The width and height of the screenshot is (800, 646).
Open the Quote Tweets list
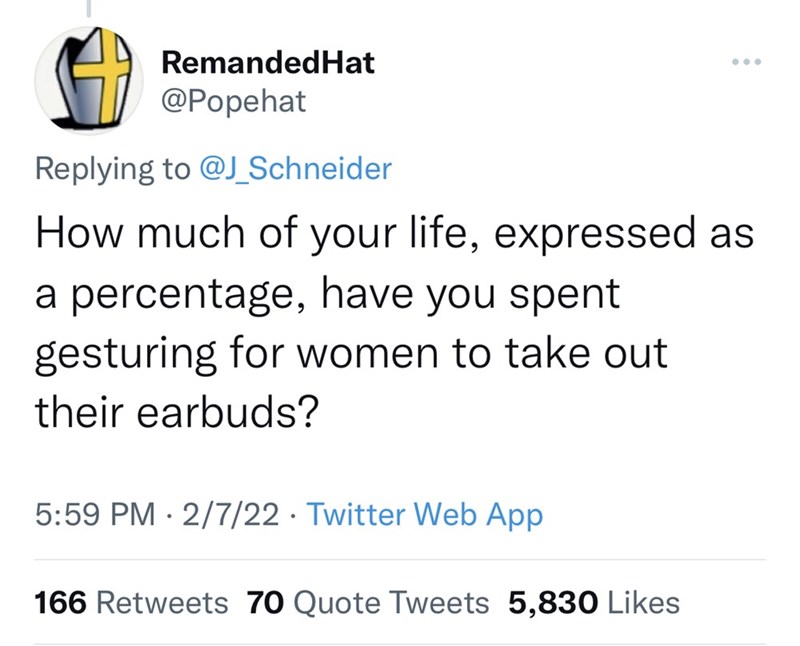[x=393, y=602]
